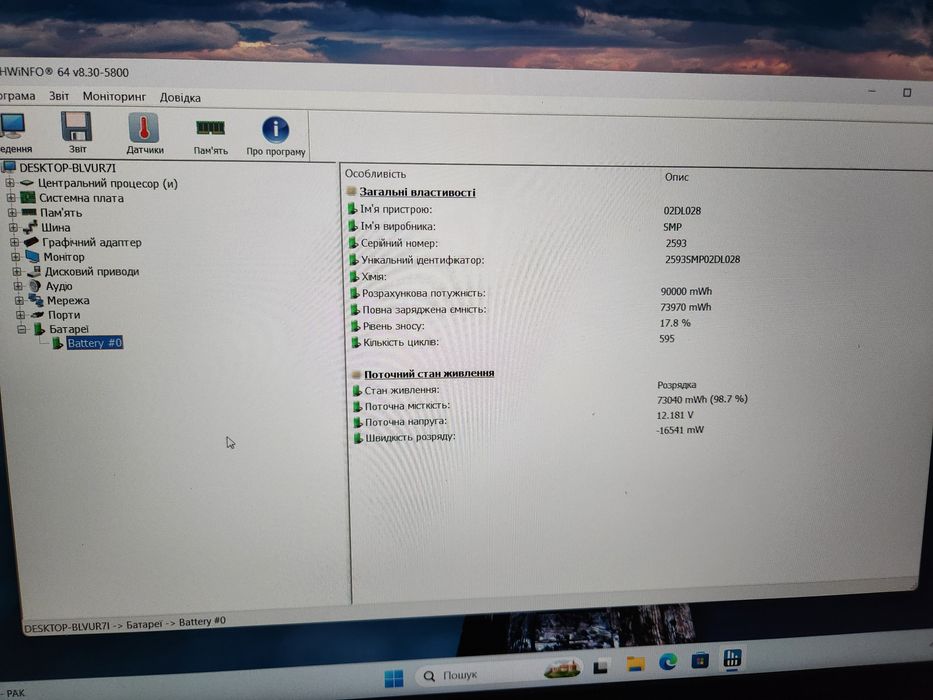The height and width of the screenshot is (700, 933).
Task: Expand the Мережа tree node
Action: coord(20,301)
